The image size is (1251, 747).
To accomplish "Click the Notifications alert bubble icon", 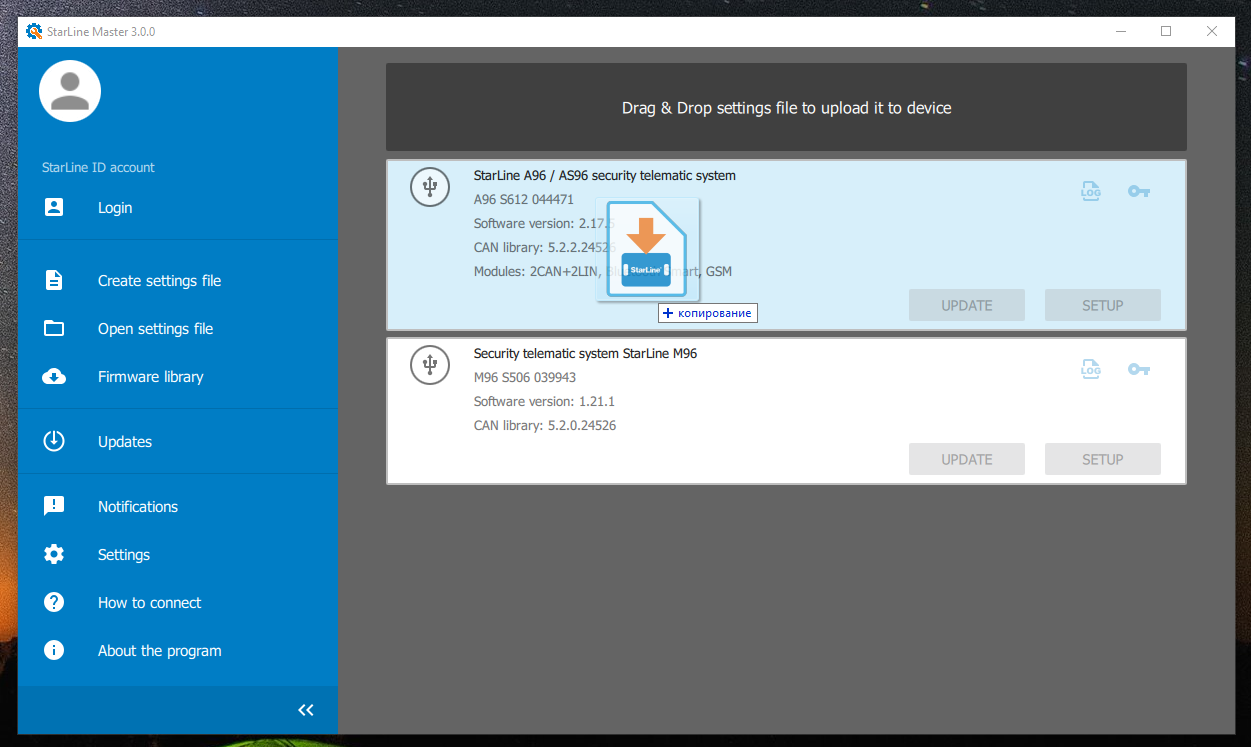I will (x=54, y=507).
